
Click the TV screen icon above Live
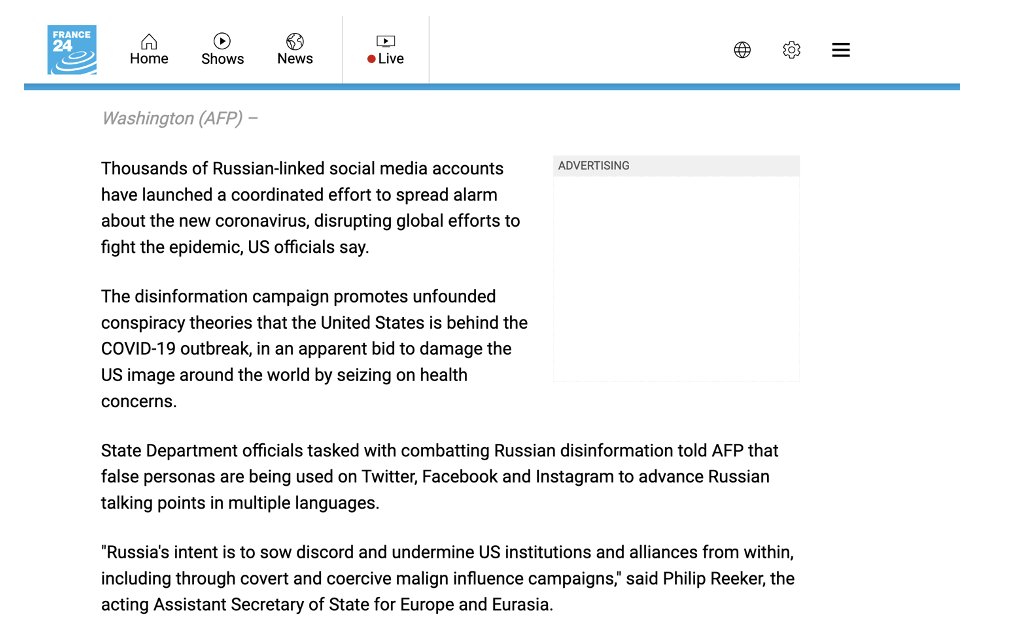tap(385, 41)
